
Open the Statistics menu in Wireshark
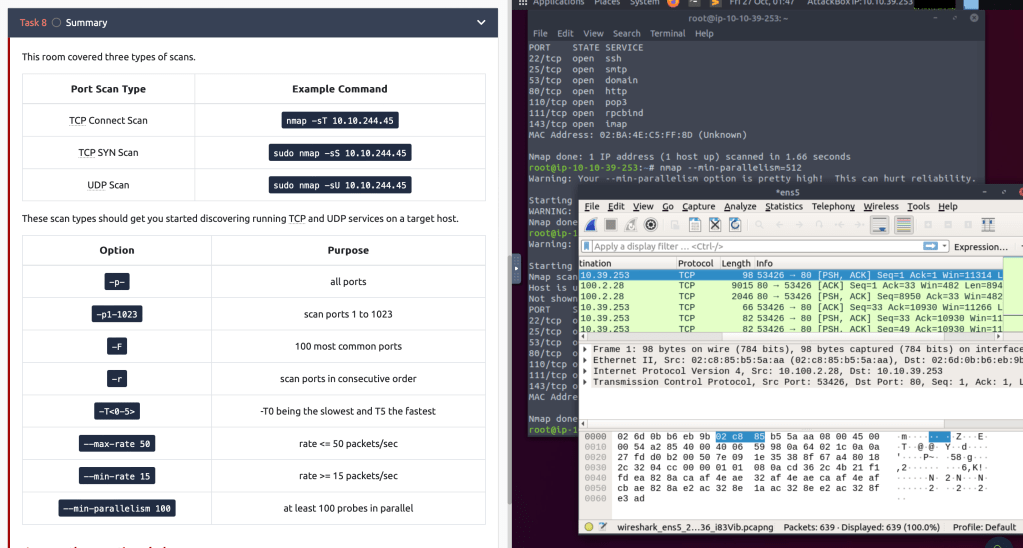783,206
